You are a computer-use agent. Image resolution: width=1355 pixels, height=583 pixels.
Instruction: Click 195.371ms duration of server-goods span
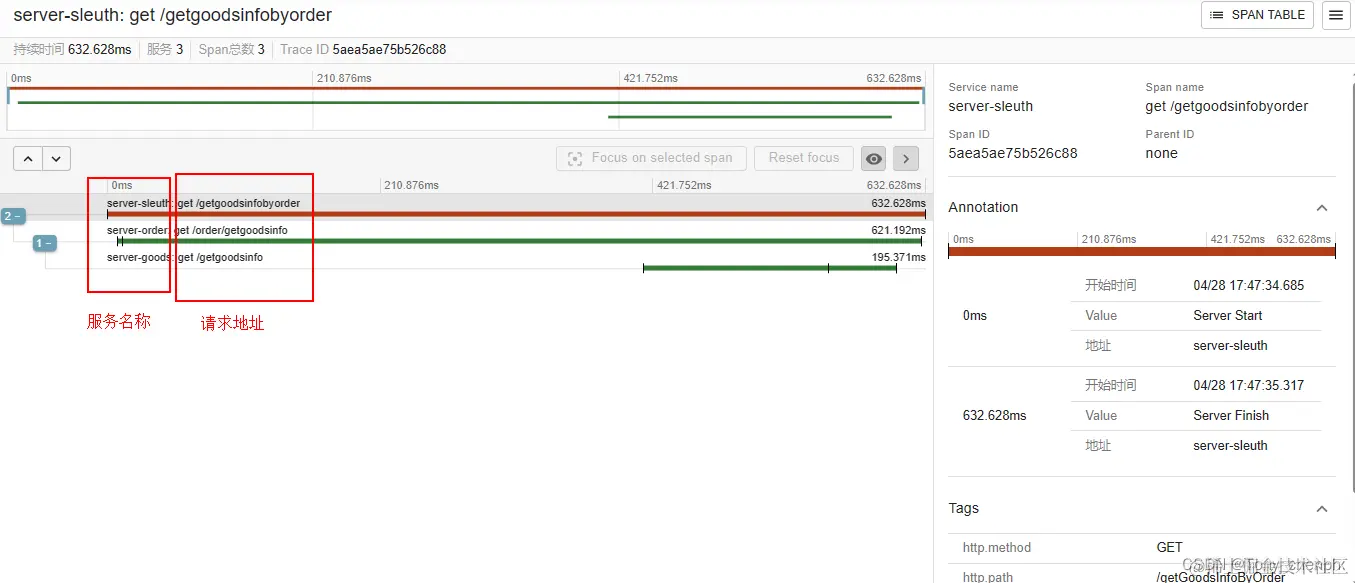(898, 257)
